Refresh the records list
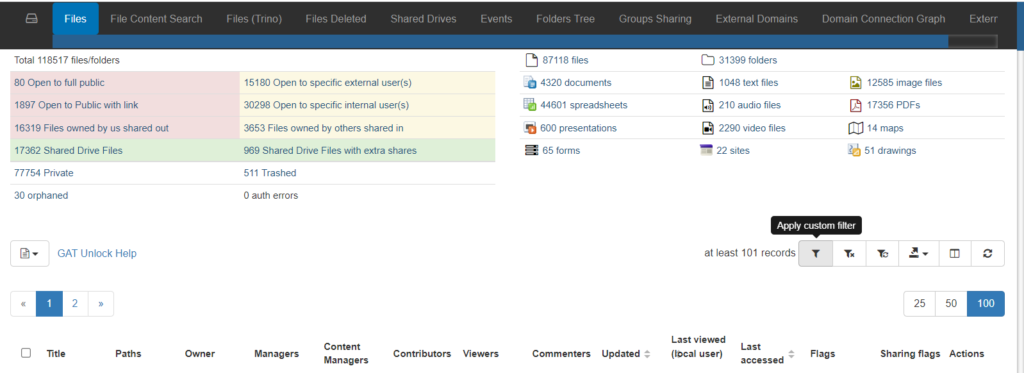The image size is (1024, 373). [x=987, y=253]
